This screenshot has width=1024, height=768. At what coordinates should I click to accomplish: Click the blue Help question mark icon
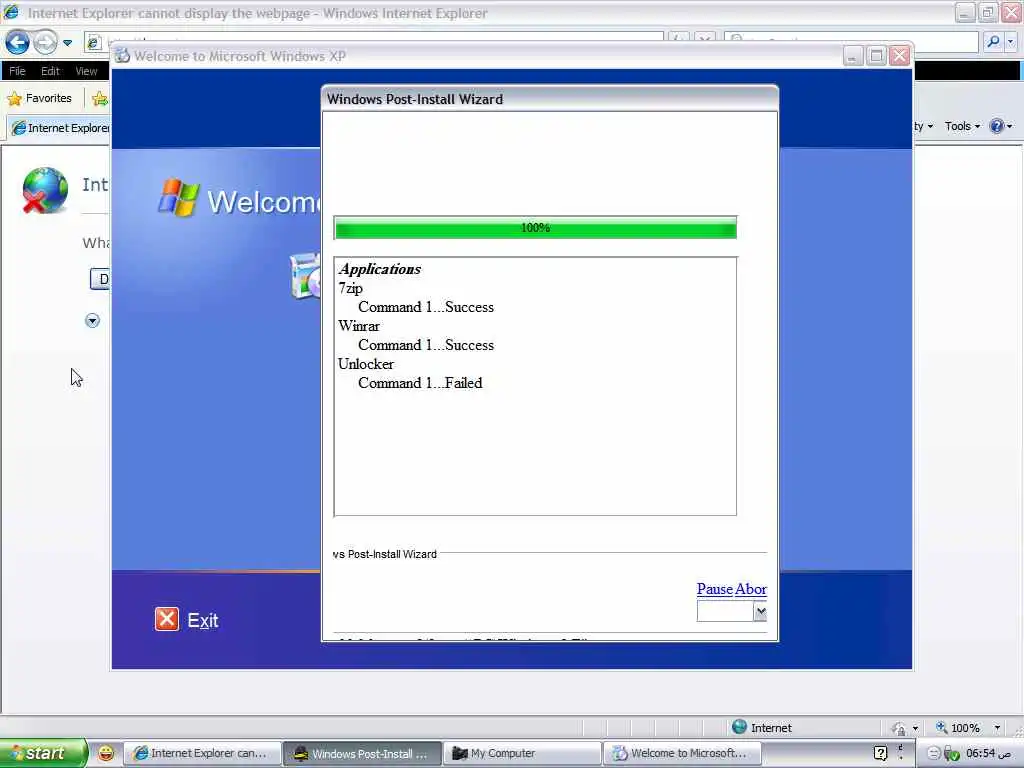[997, 126]
